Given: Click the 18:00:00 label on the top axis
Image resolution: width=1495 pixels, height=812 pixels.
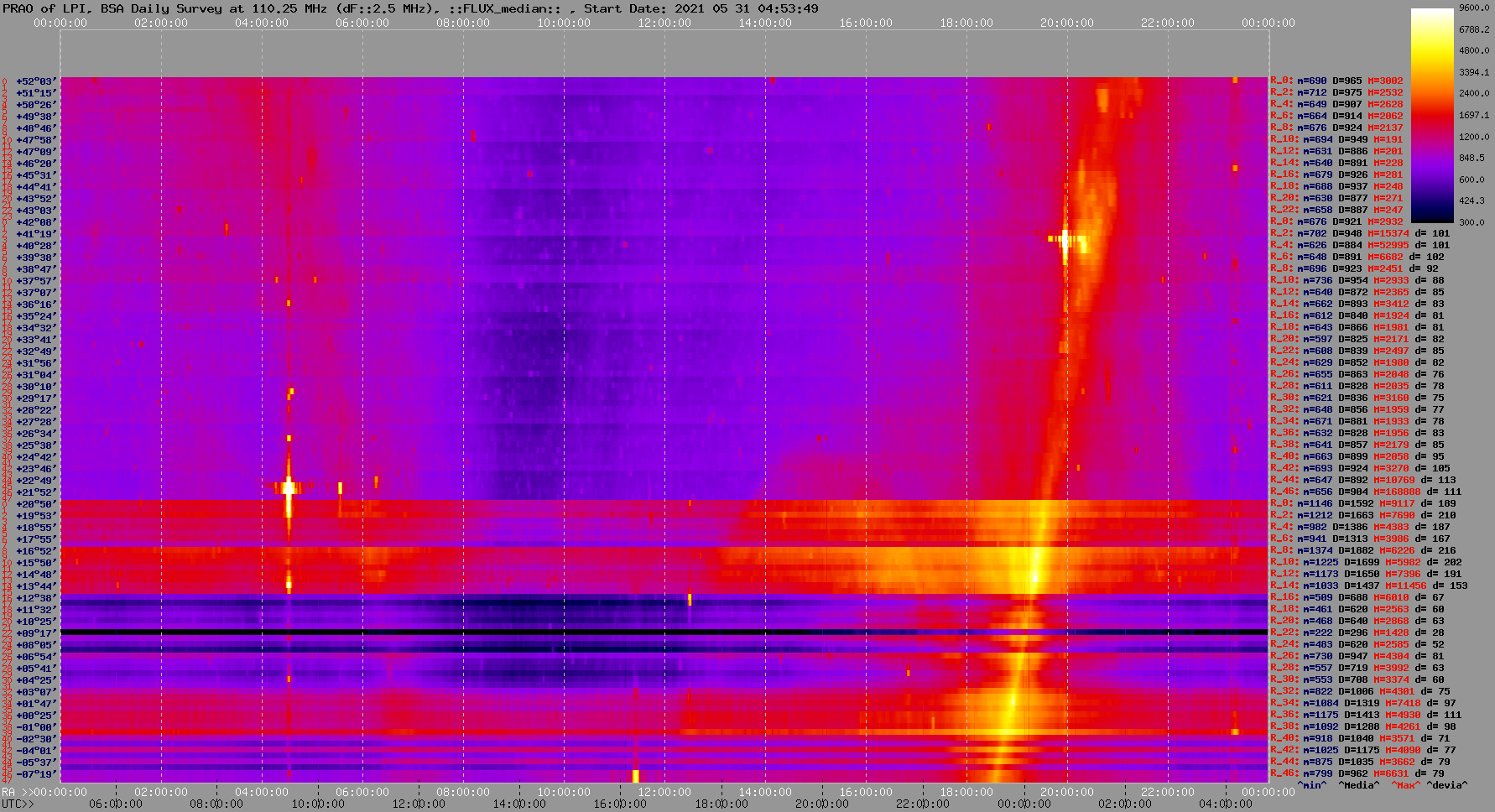Looking at the screenshot, I should [966, 23].
